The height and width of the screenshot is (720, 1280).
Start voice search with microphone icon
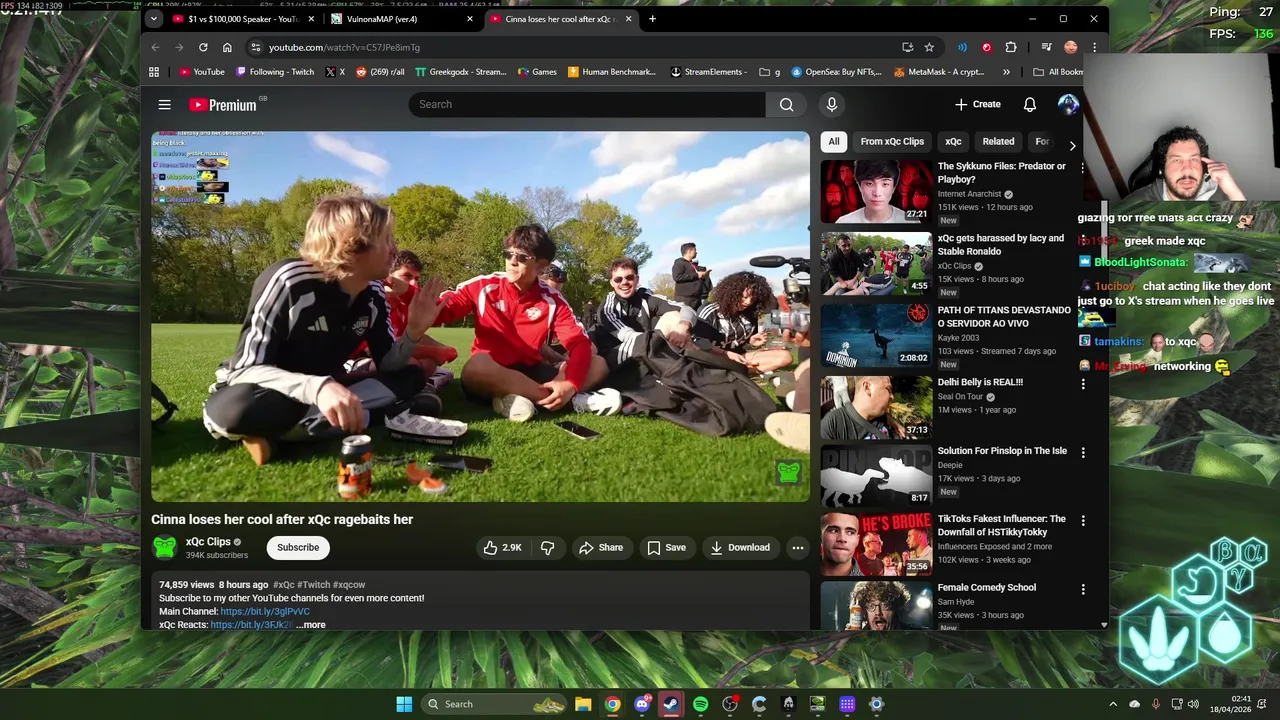point(831,104)
